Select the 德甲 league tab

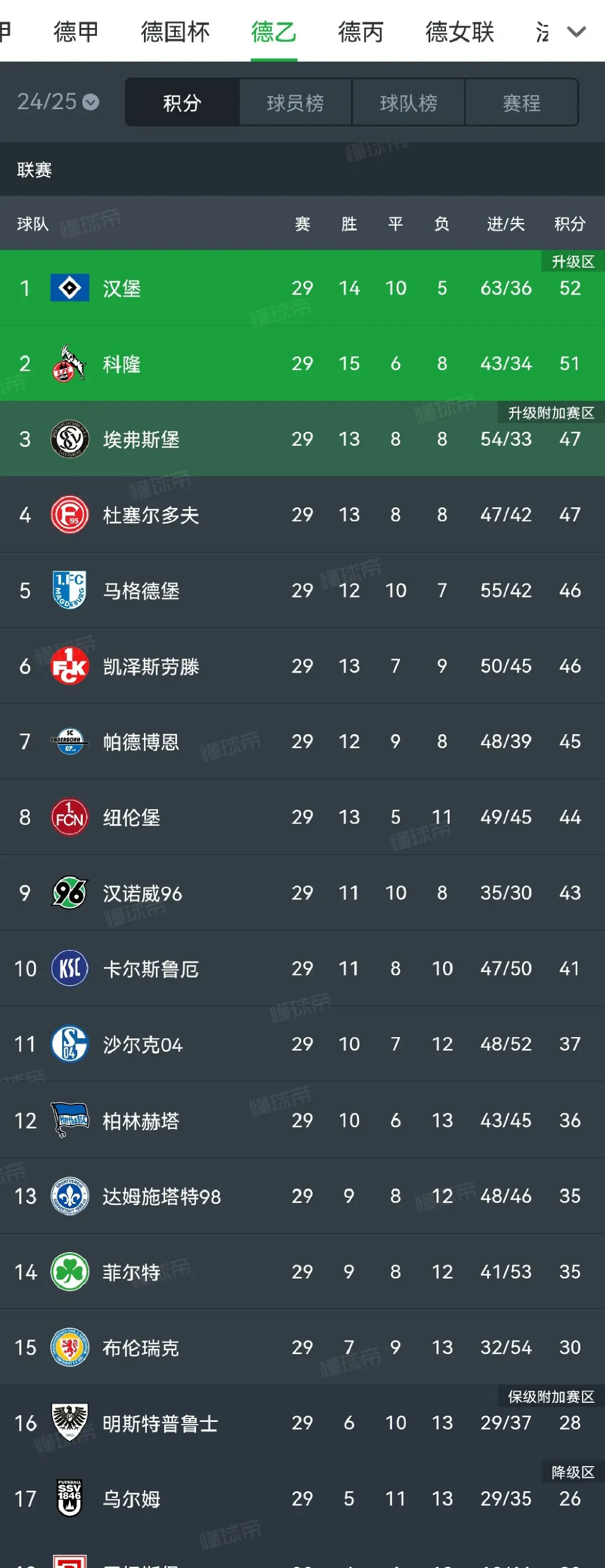[76, 32]
